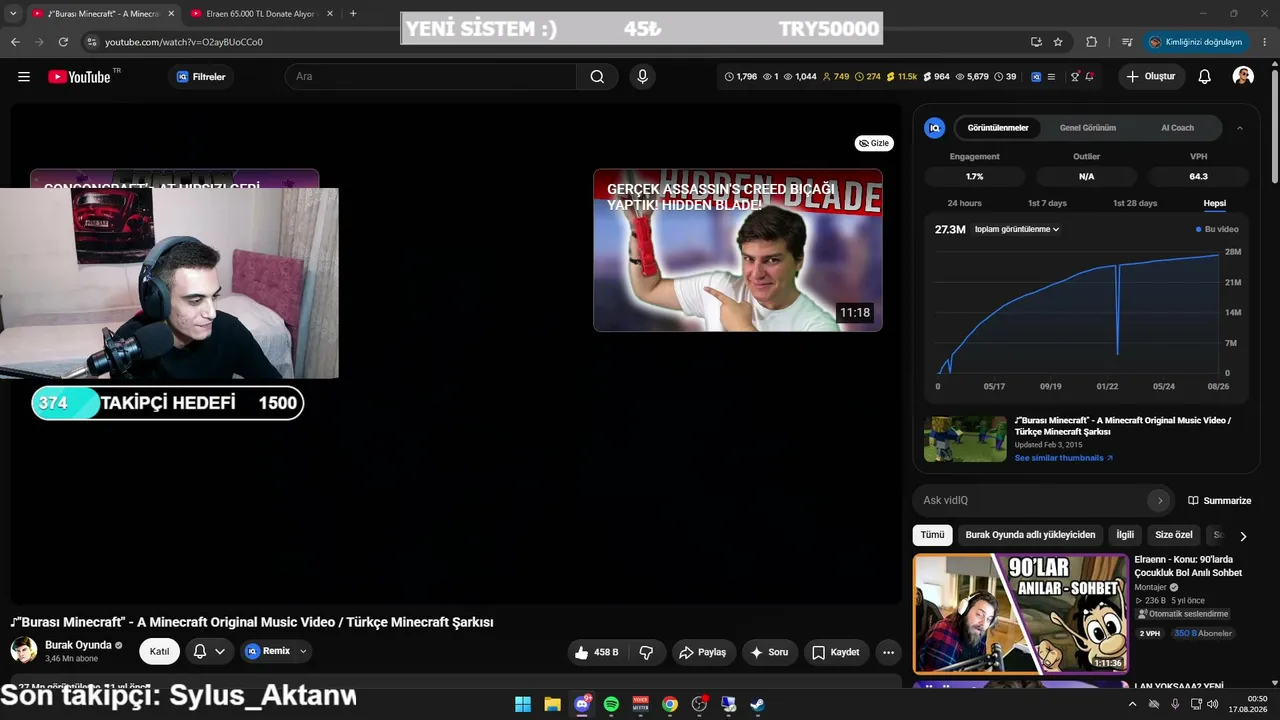This screenshot has width=1280, height=720.
Task: Click the Kimliğinizi doğrulayın profile button
Action: click(x=1195, y=42)
